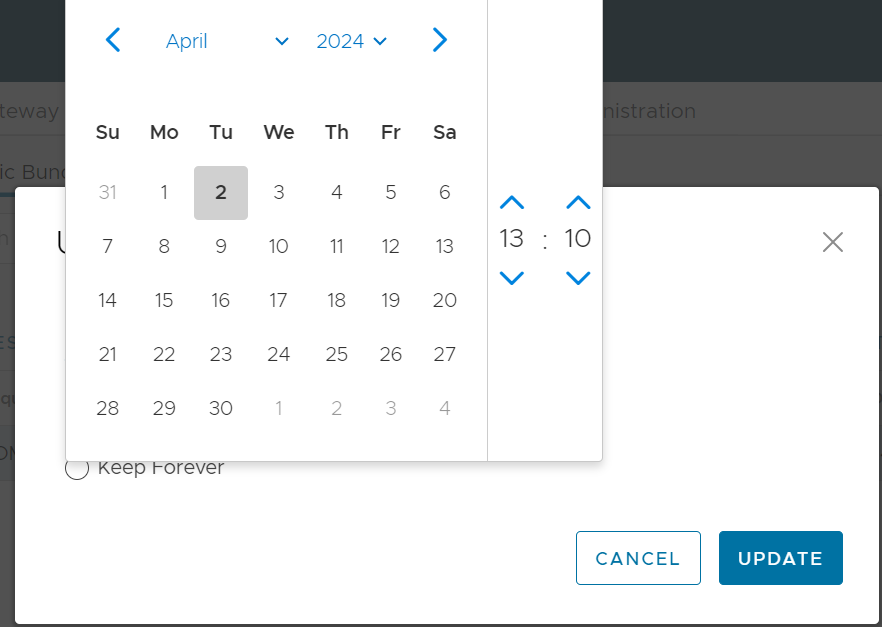Choose April 30 as the date
This screenshot has height=627, width=882.
point(221,408)
